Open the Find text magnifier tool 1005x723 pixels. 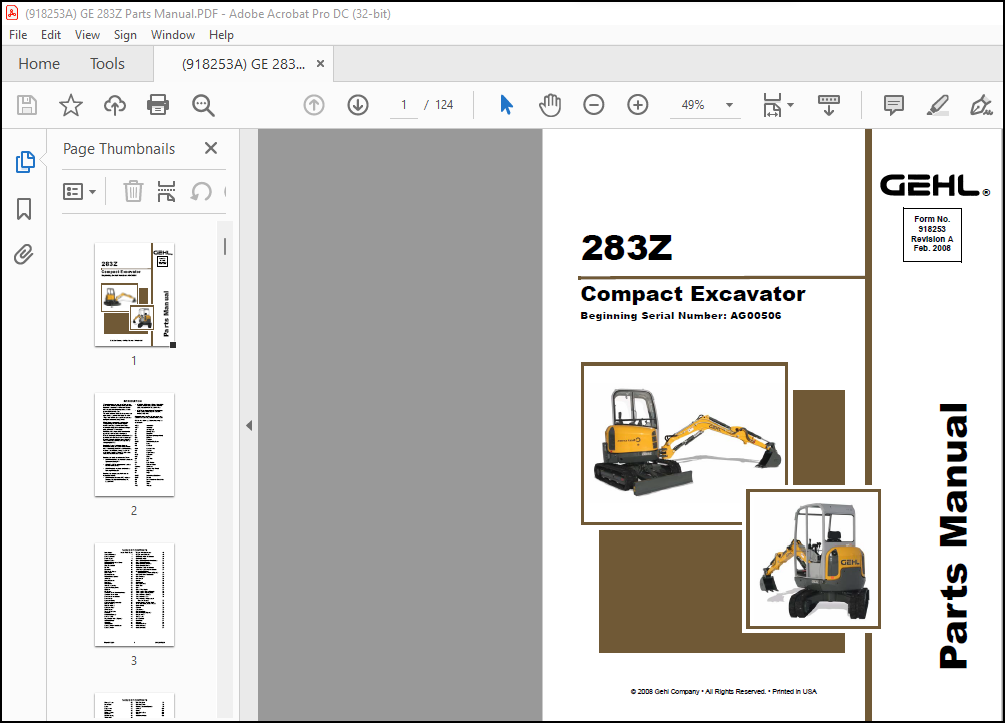point(203,105)
